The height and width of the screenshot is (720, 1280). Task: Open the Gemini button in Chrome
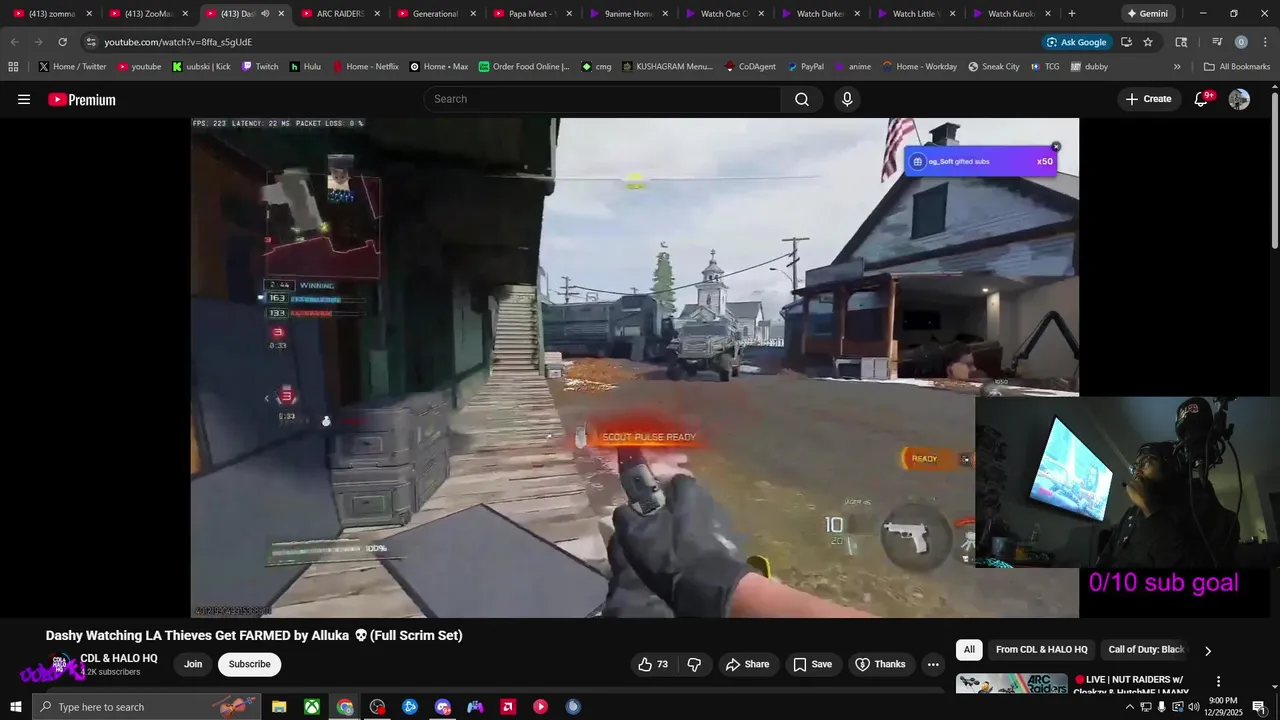[x=1147, y=14]
